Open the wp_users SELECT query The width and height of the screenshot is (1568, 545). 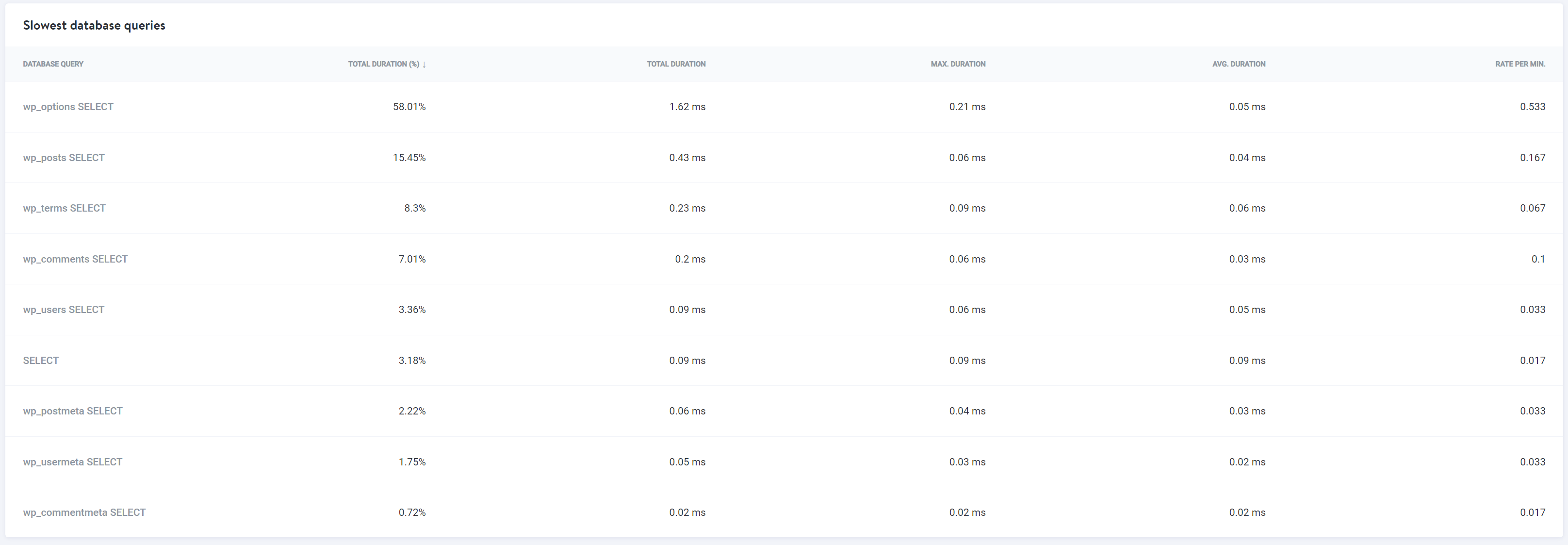click(x=64, y=310)
